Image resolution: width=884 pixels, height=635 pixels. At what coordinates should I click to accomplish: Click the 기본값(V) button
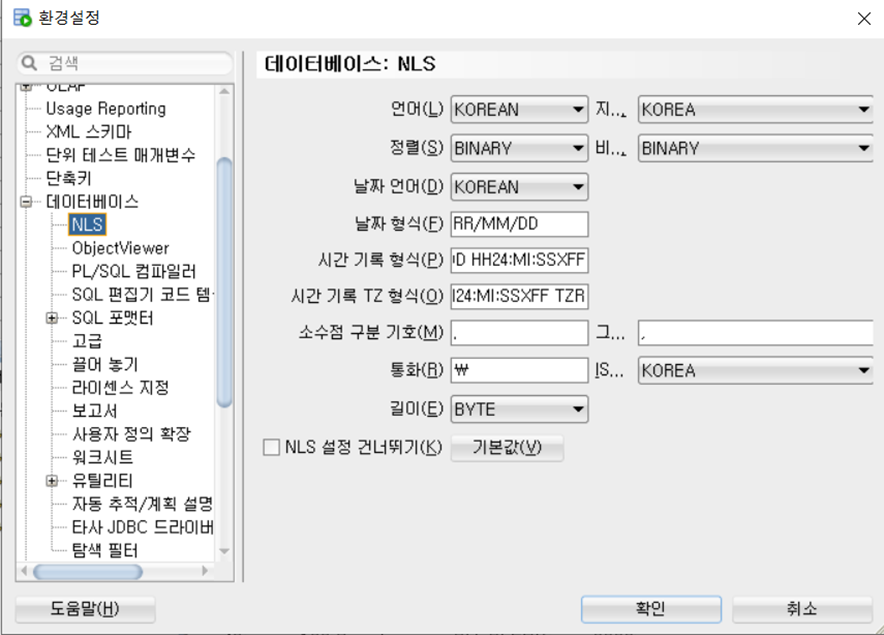click(507, 448)
